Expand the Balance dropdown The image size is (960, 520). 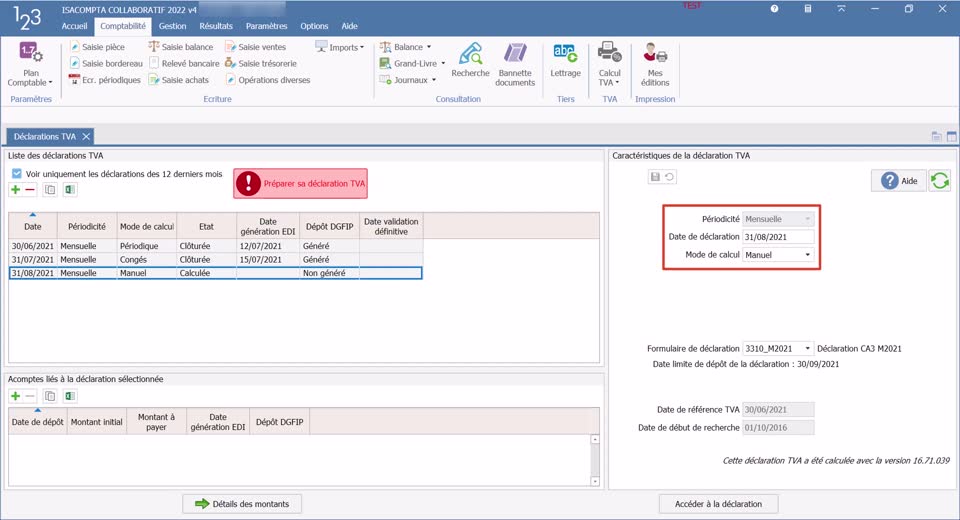[405, 47]
